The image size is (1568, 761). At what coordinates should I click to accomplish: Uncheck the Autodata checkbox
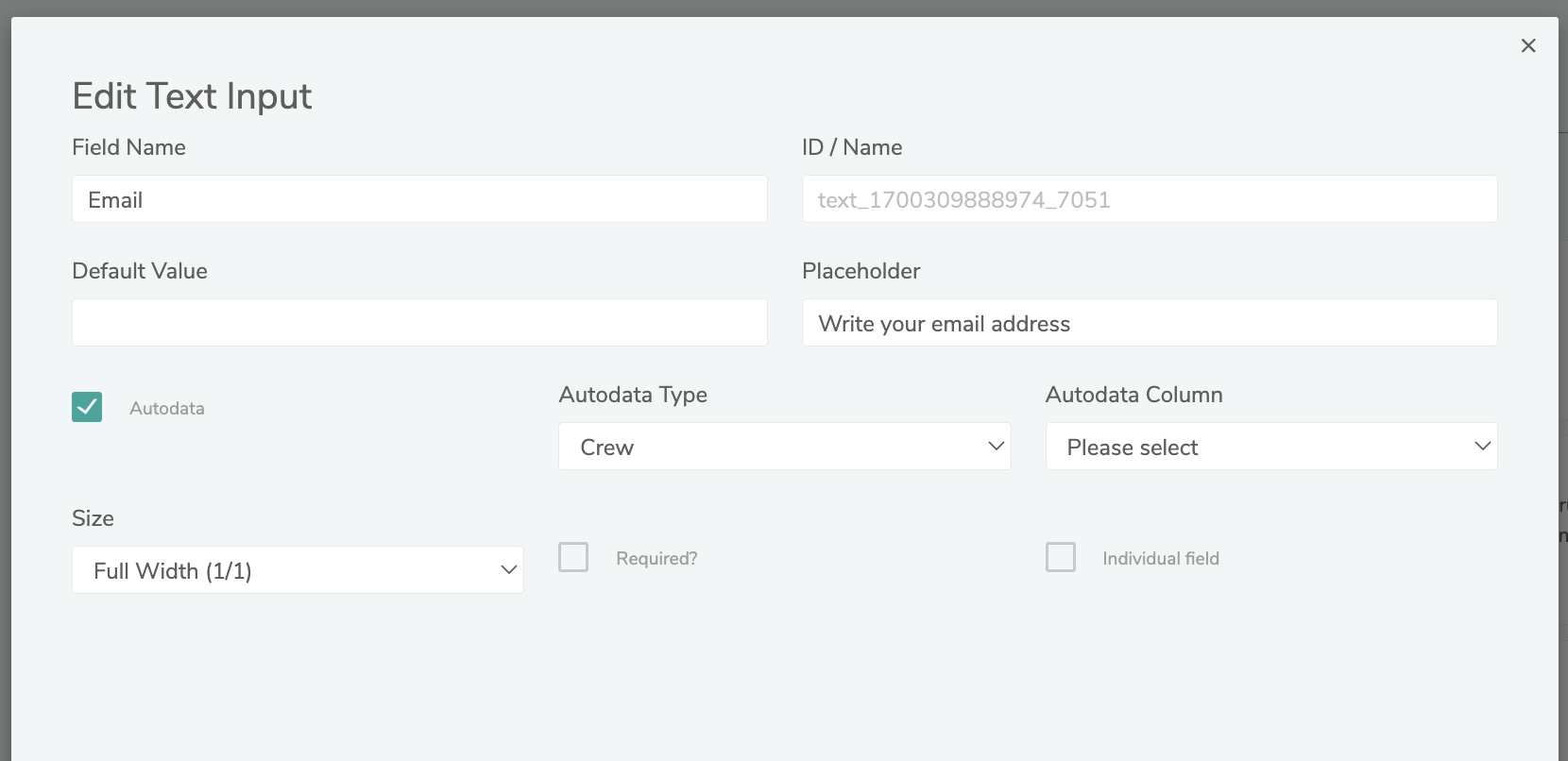pos(87,407)
